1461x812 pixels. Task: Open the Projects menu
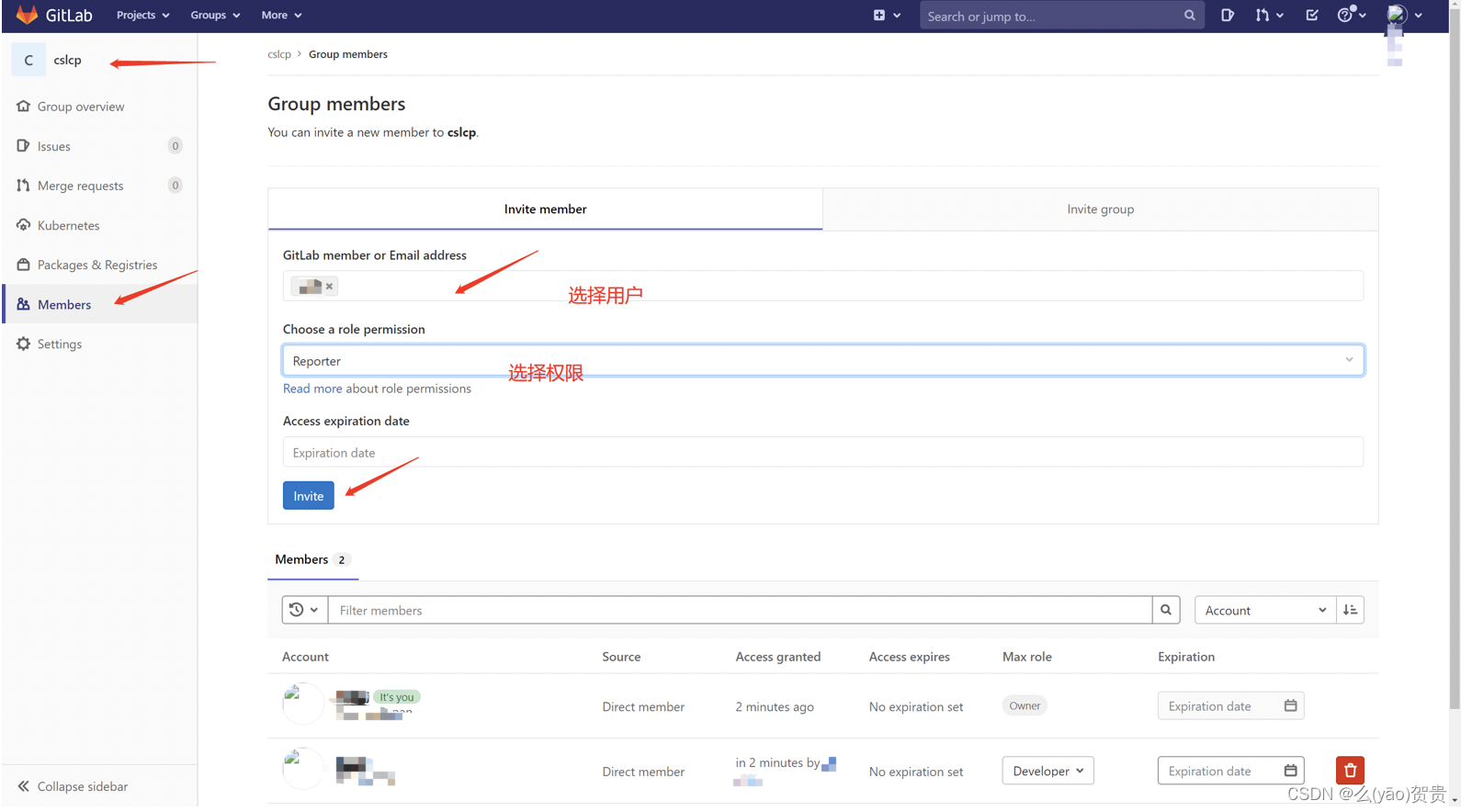(142, 15)
